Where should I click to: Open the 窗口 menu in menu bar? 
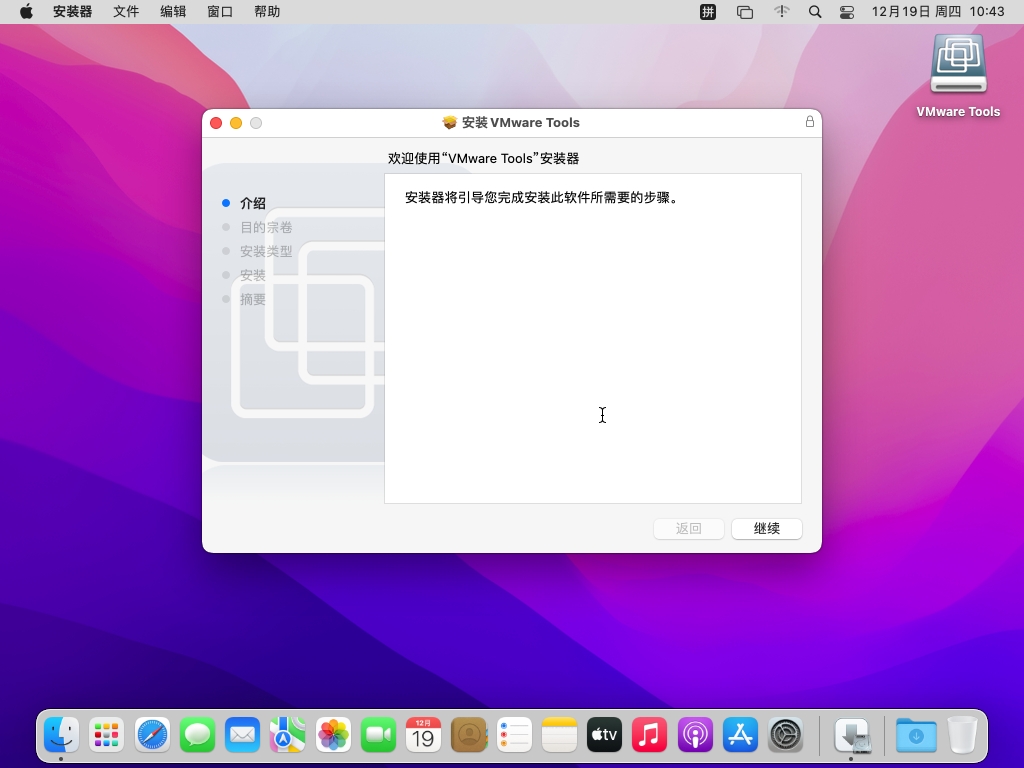pos(220,12)
